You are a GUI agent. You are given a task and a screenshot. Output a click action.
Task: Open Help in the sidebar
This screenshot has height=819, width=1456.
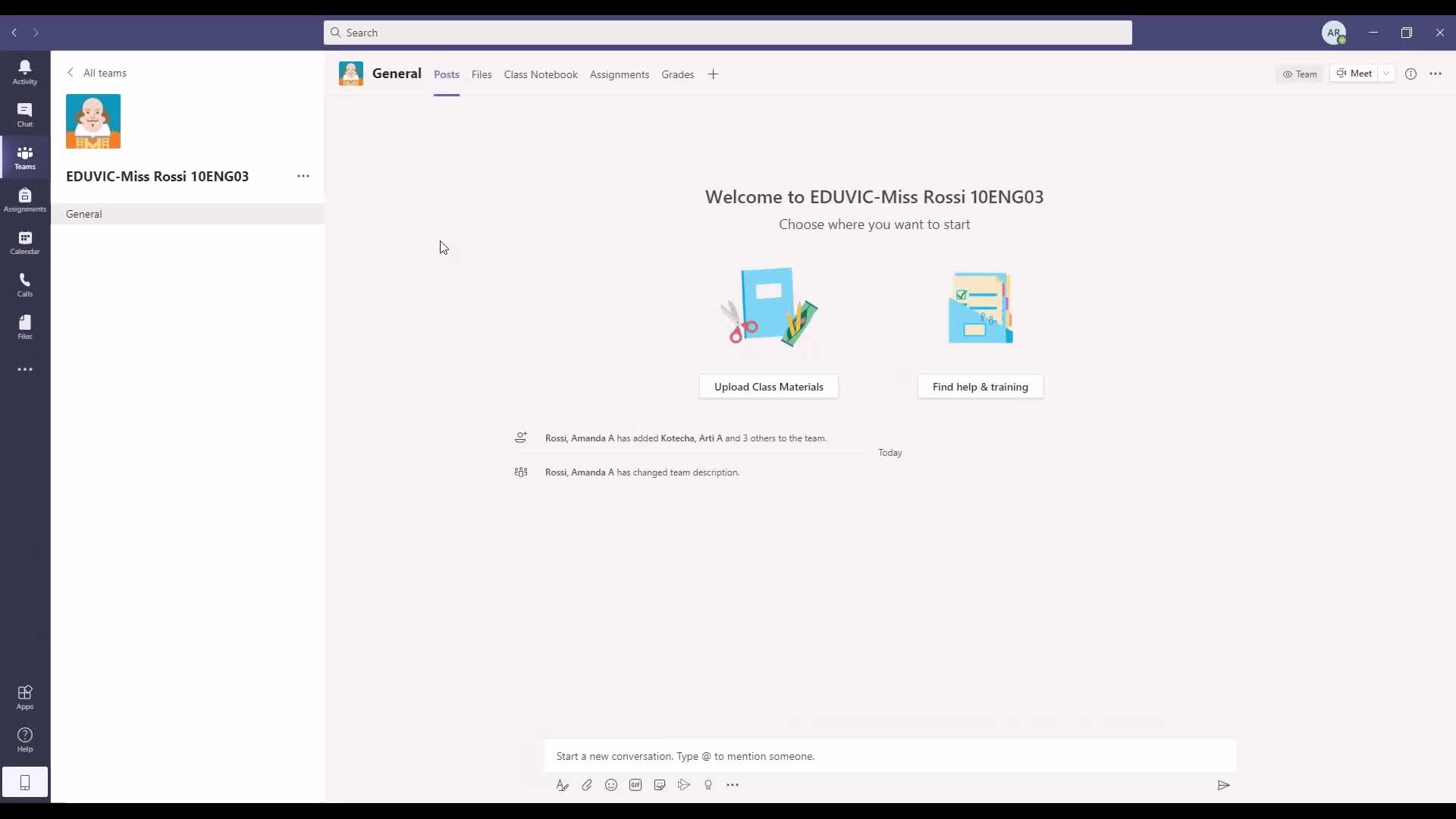click(x=25, y=739)
